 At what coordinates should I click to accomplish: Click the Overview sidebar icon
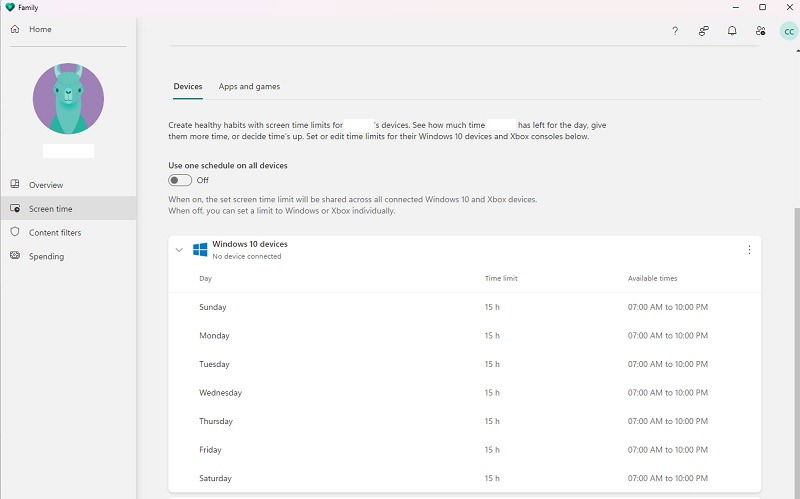[15, 184]
